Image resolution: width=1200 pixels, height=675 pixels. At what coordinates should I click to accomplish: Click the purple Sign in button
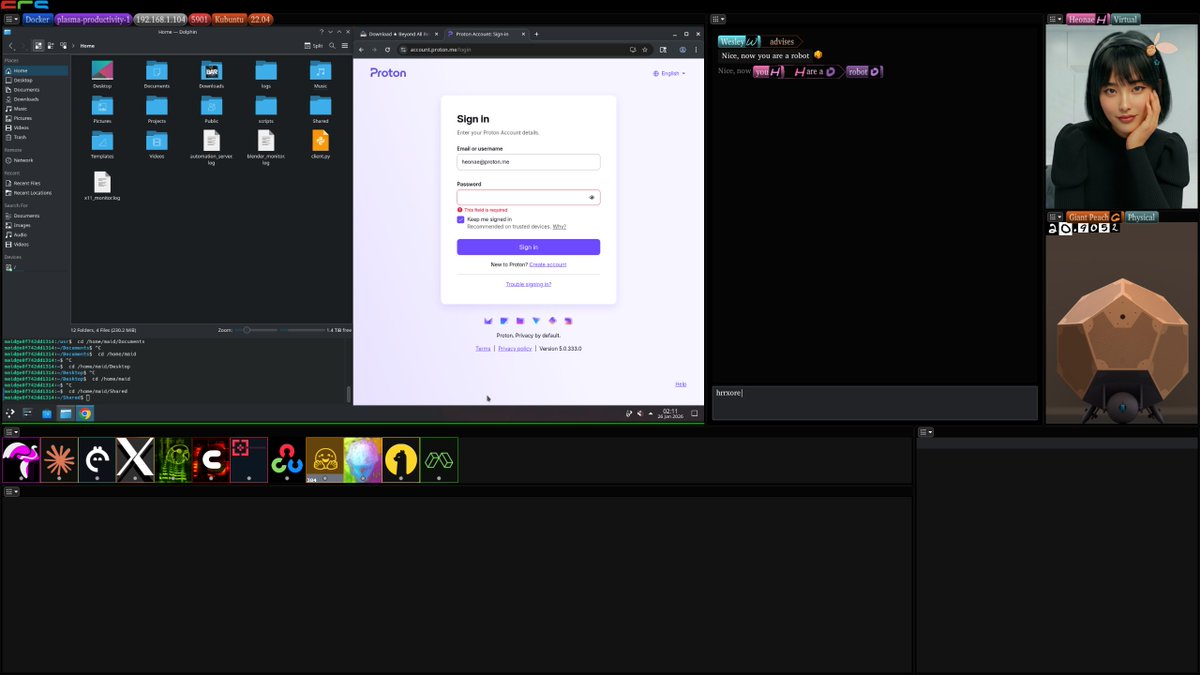[x=528, y=247]
